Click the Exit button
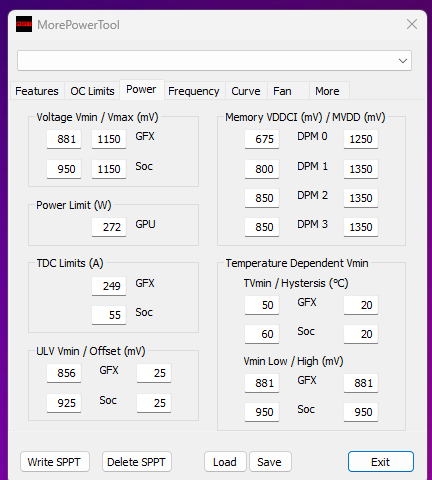 click(x=381, y=462)
